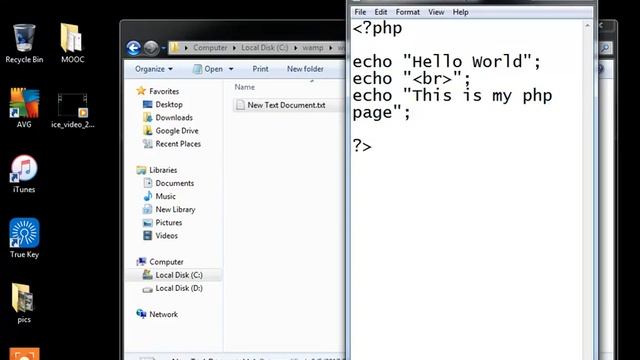Select Local Disk (C:) in the breadcrumb
Viewport: 640px width, 360px height.
264,48
